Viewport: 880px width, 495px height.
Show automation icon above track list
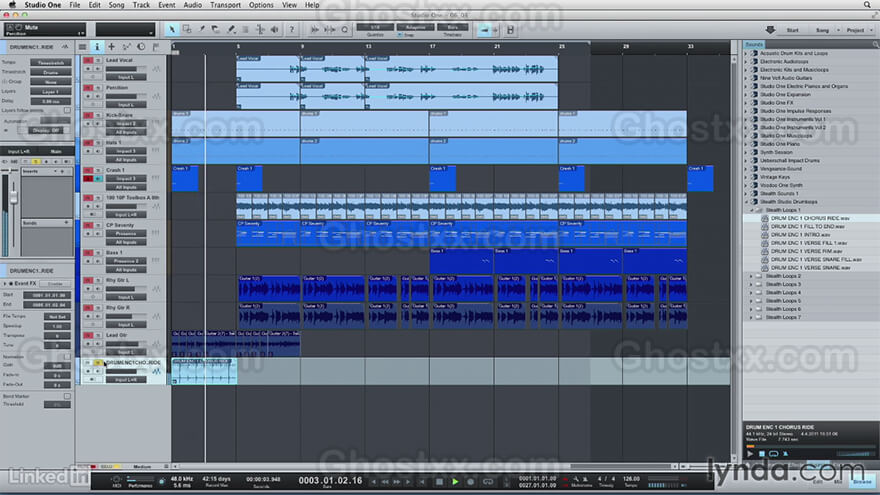pyautogui.click(x=126, y=47)
